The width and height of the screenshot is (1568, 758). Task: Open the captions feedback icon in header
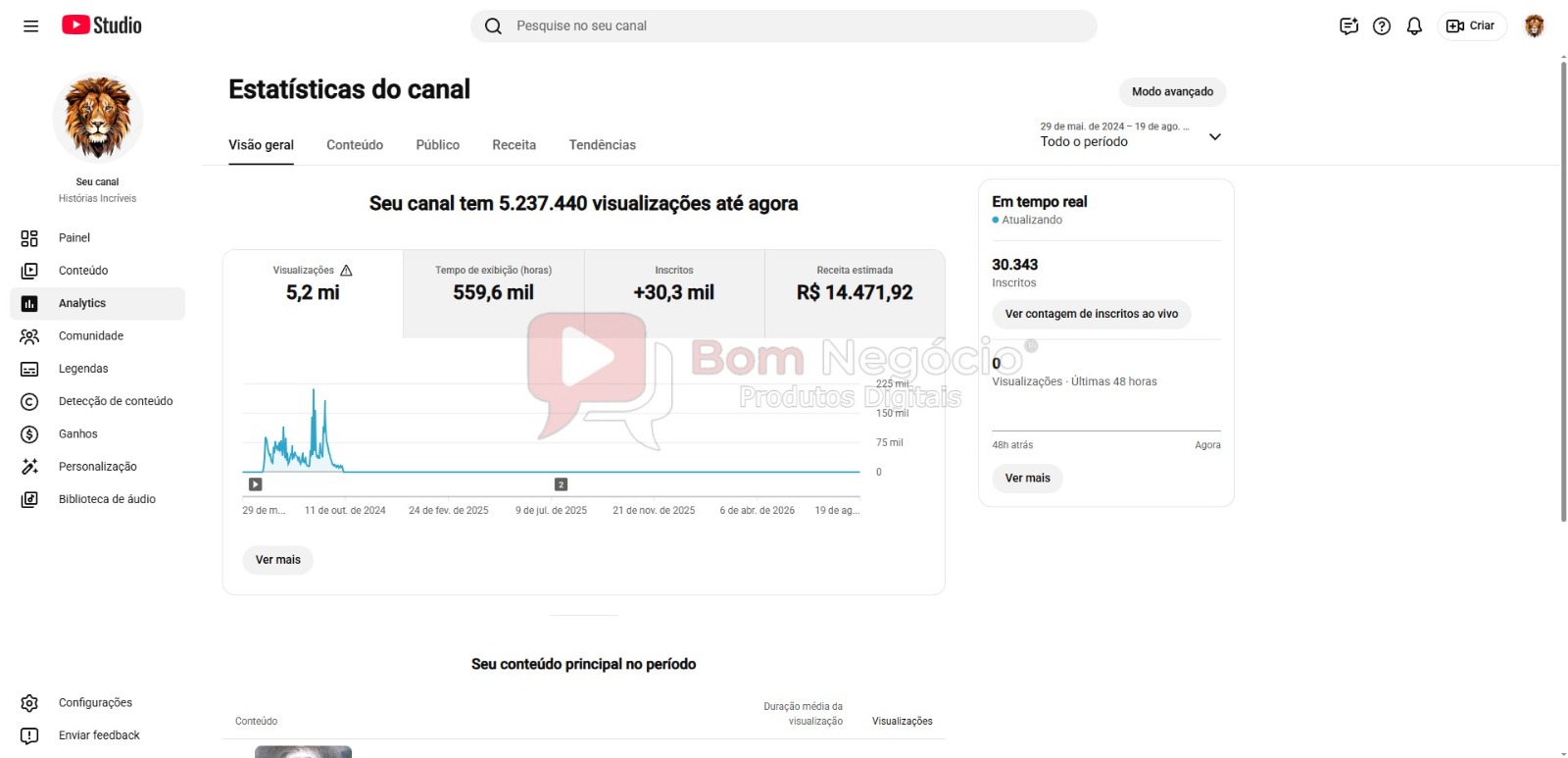coord(1348,26)
